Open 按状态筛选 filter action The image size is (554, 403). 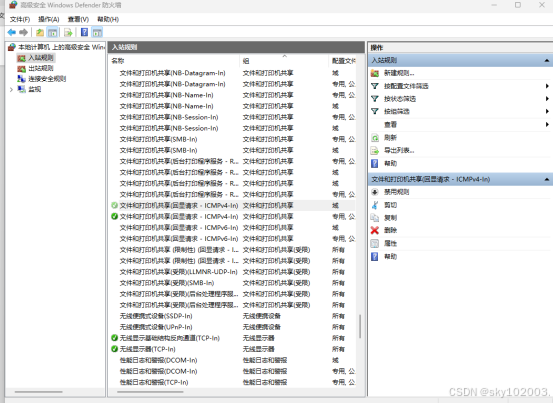coord(400,99)
